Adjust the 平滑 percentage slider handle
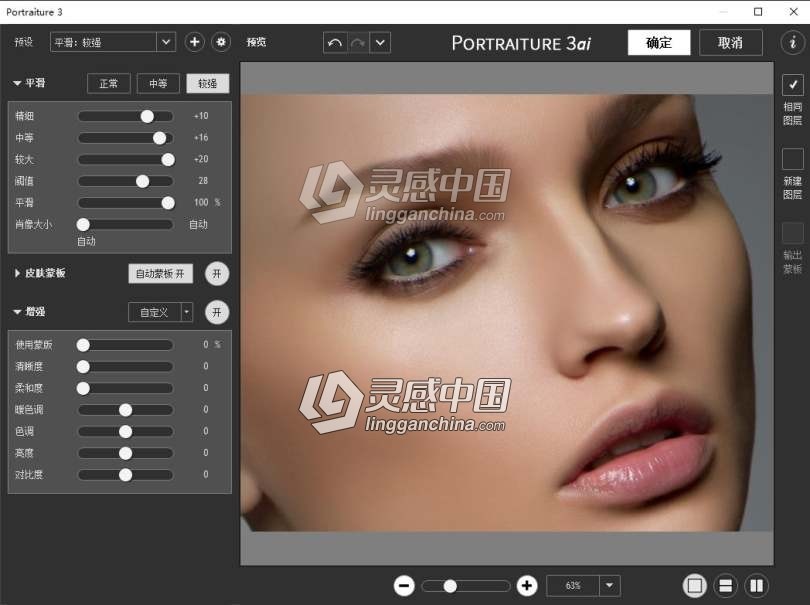Viewport: 810px width, 605px height. 168,203
